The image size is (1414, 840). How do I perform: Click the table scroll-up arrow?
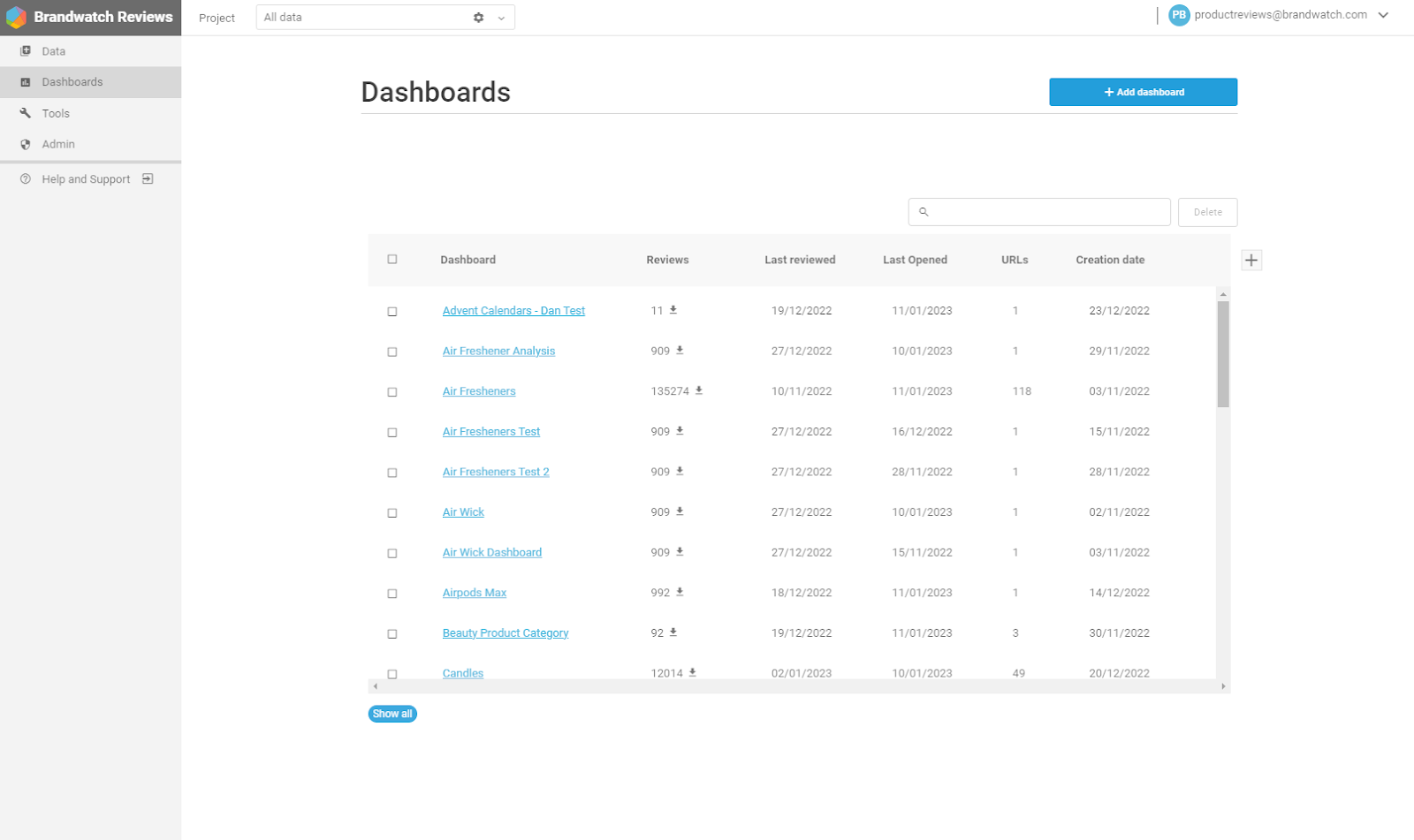click(1223, 294)
